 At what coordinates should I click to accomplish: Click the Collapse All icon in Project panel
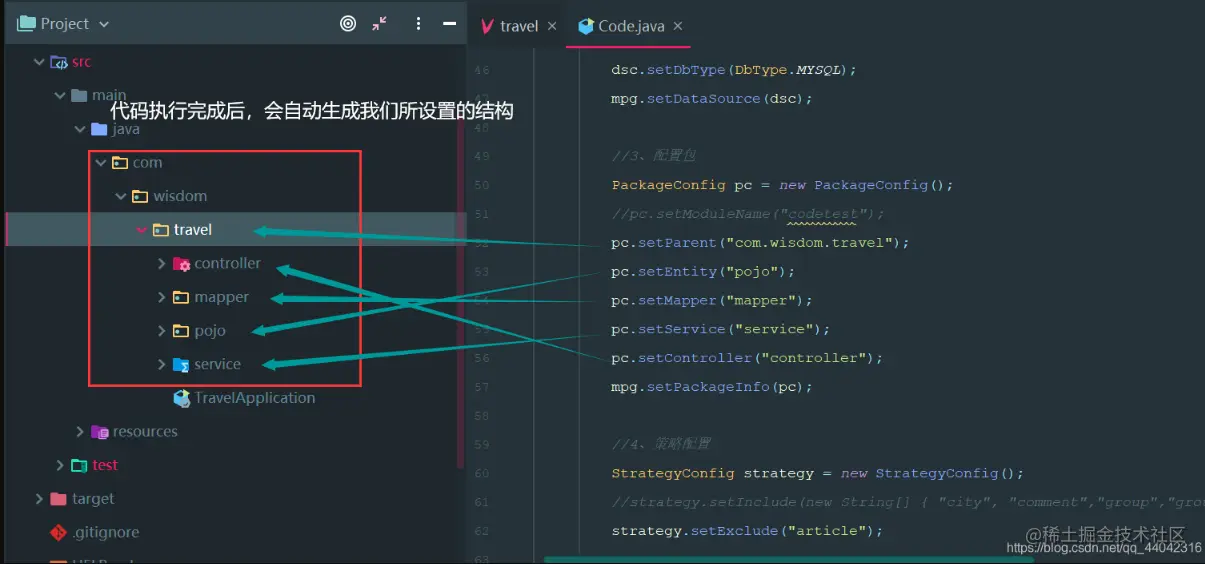tap(380, 24)
